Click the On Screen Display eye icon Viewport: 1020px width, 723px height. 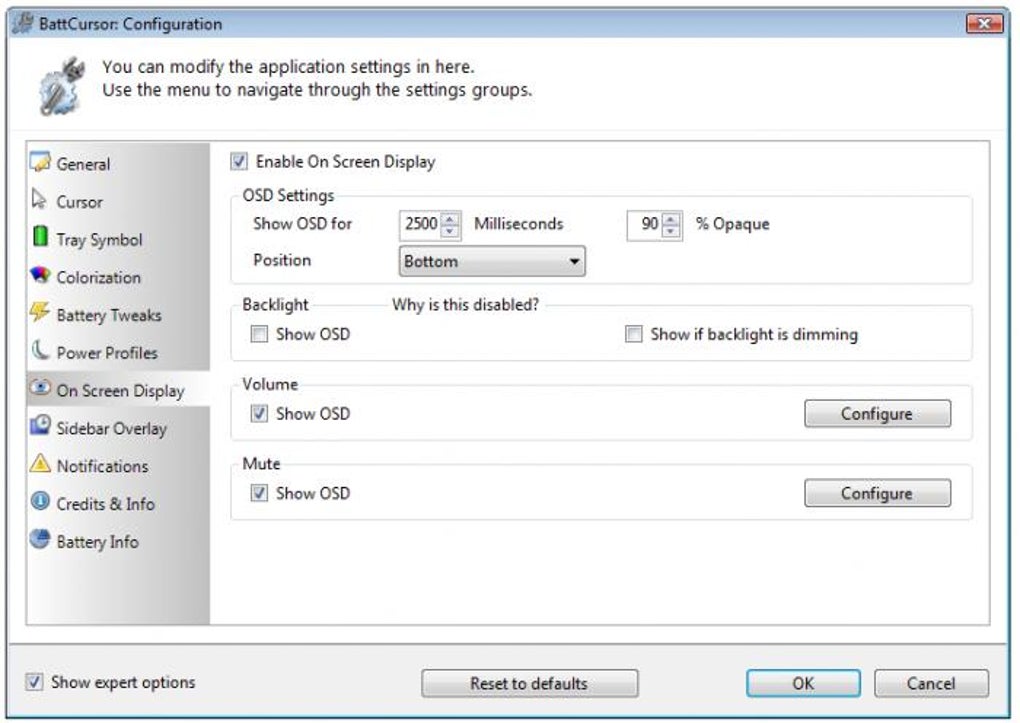click(40, 388)
